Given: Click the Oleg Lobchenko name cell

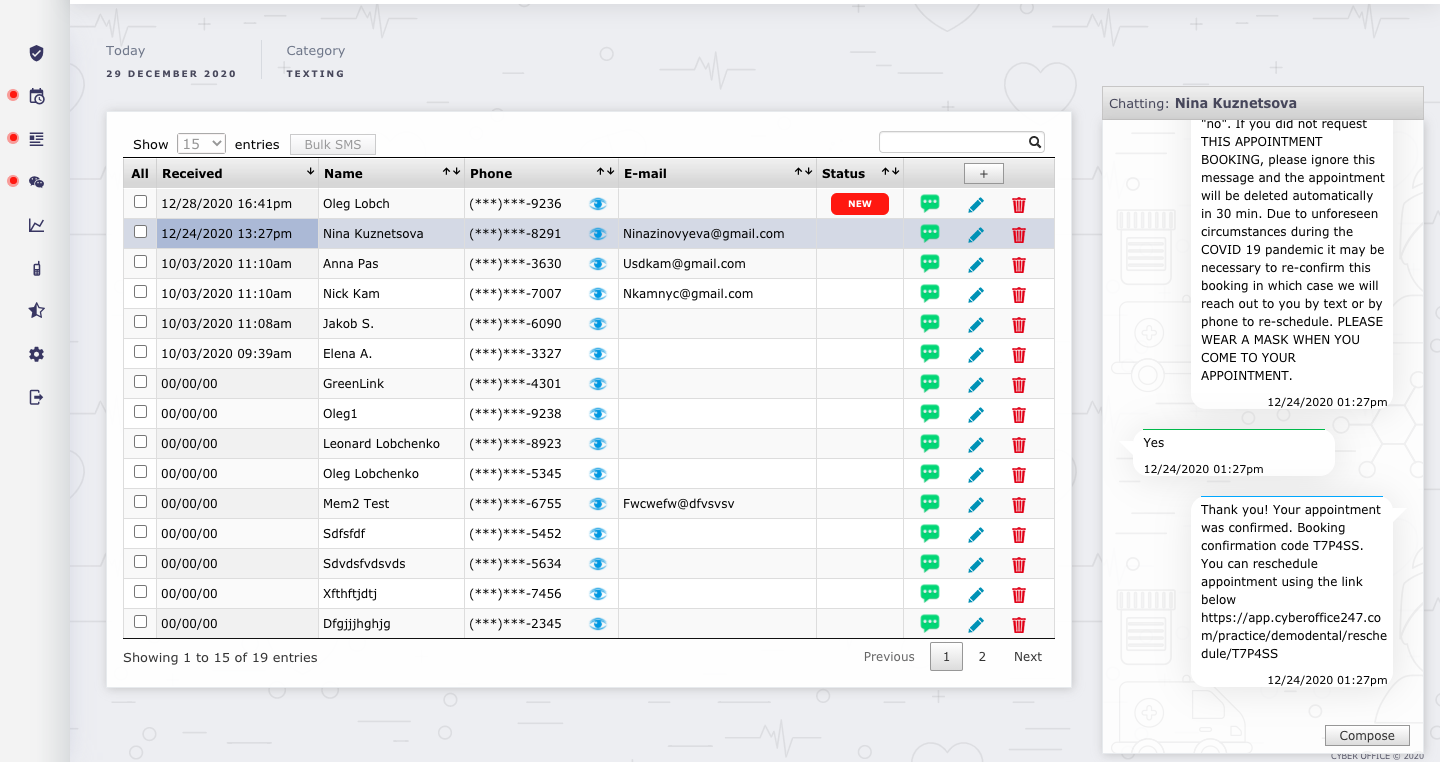Looking at the screenshot, I should (391, 473).
